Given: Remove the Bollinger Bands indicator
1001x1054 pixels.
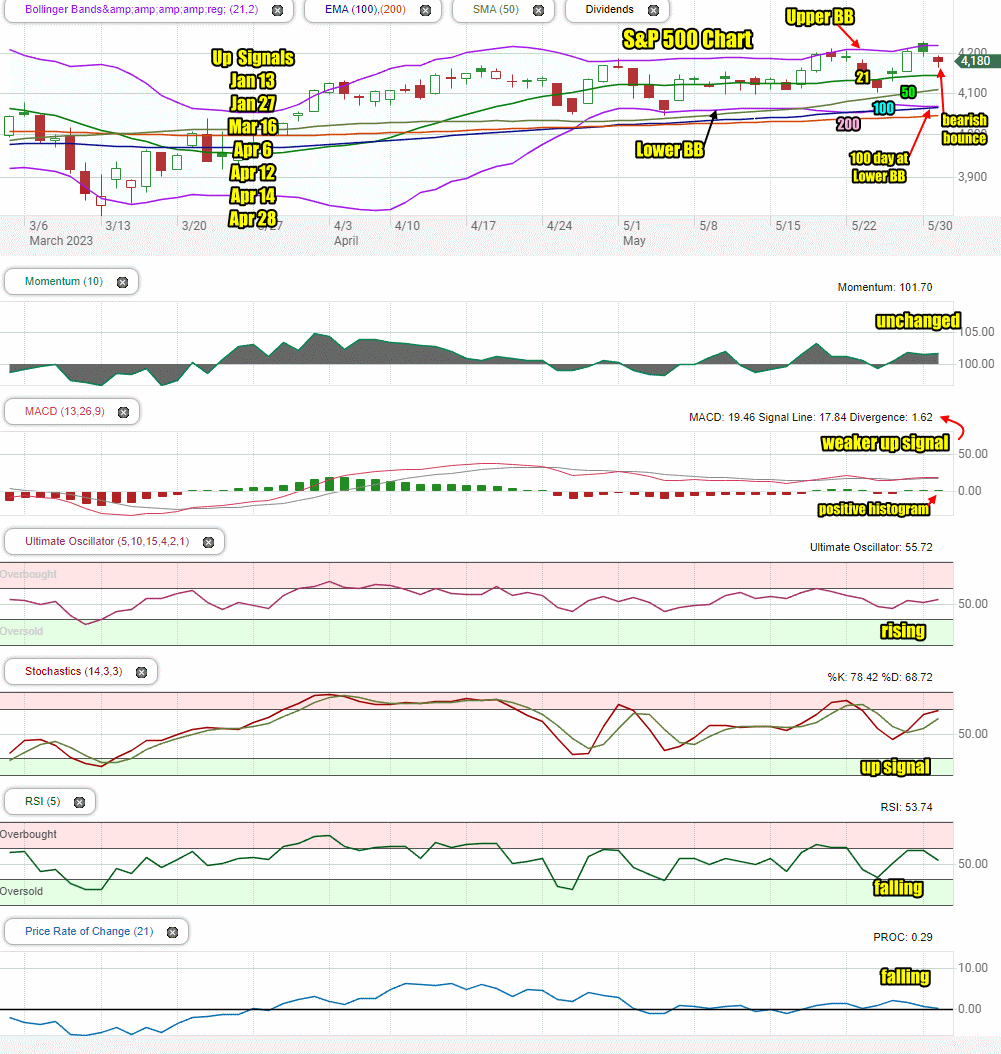Looking at the screenshot, I should coord(277,10).
